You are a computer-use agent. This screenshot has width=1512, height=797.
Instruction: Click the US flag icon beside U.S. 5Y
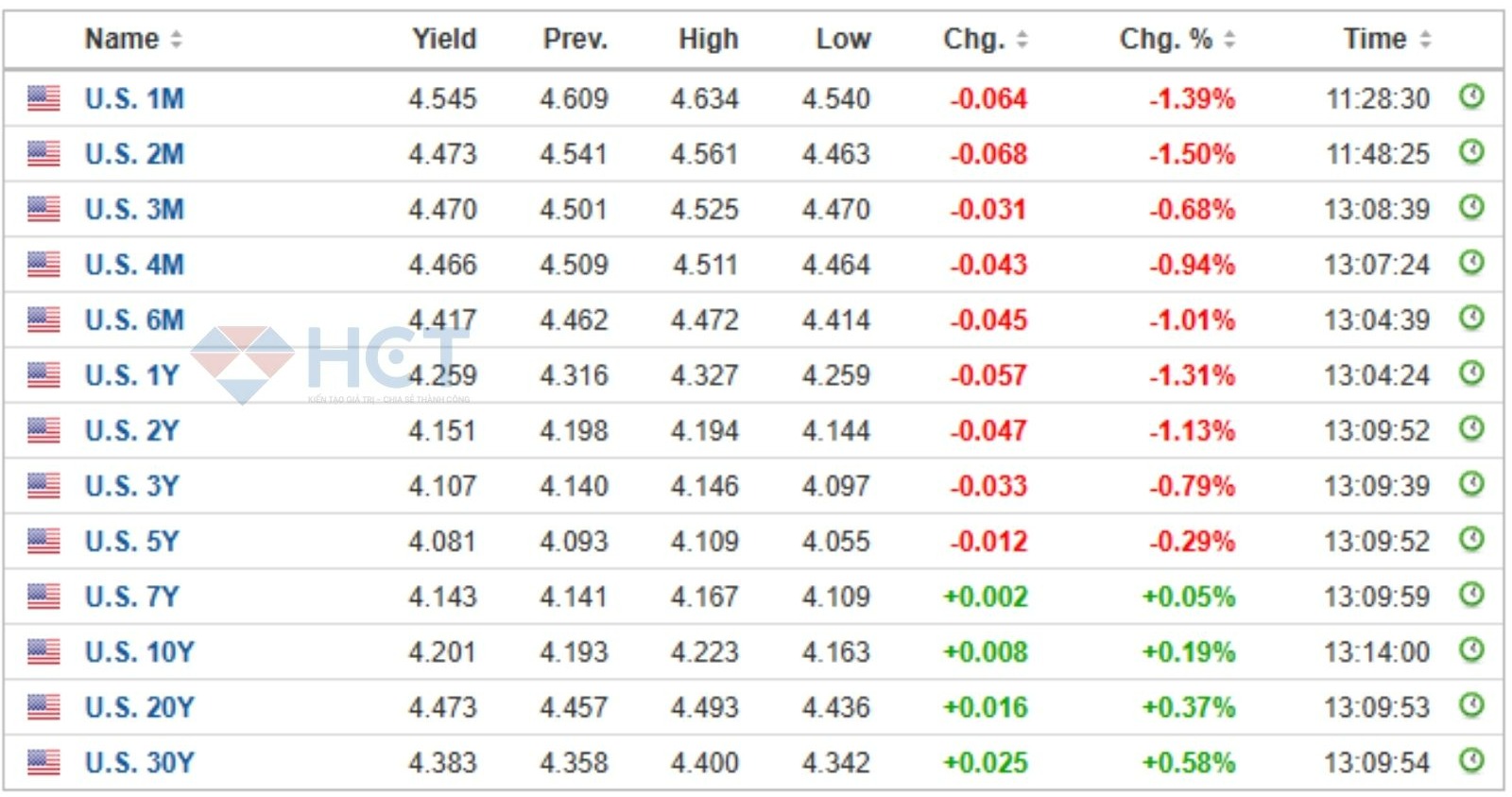43,541
